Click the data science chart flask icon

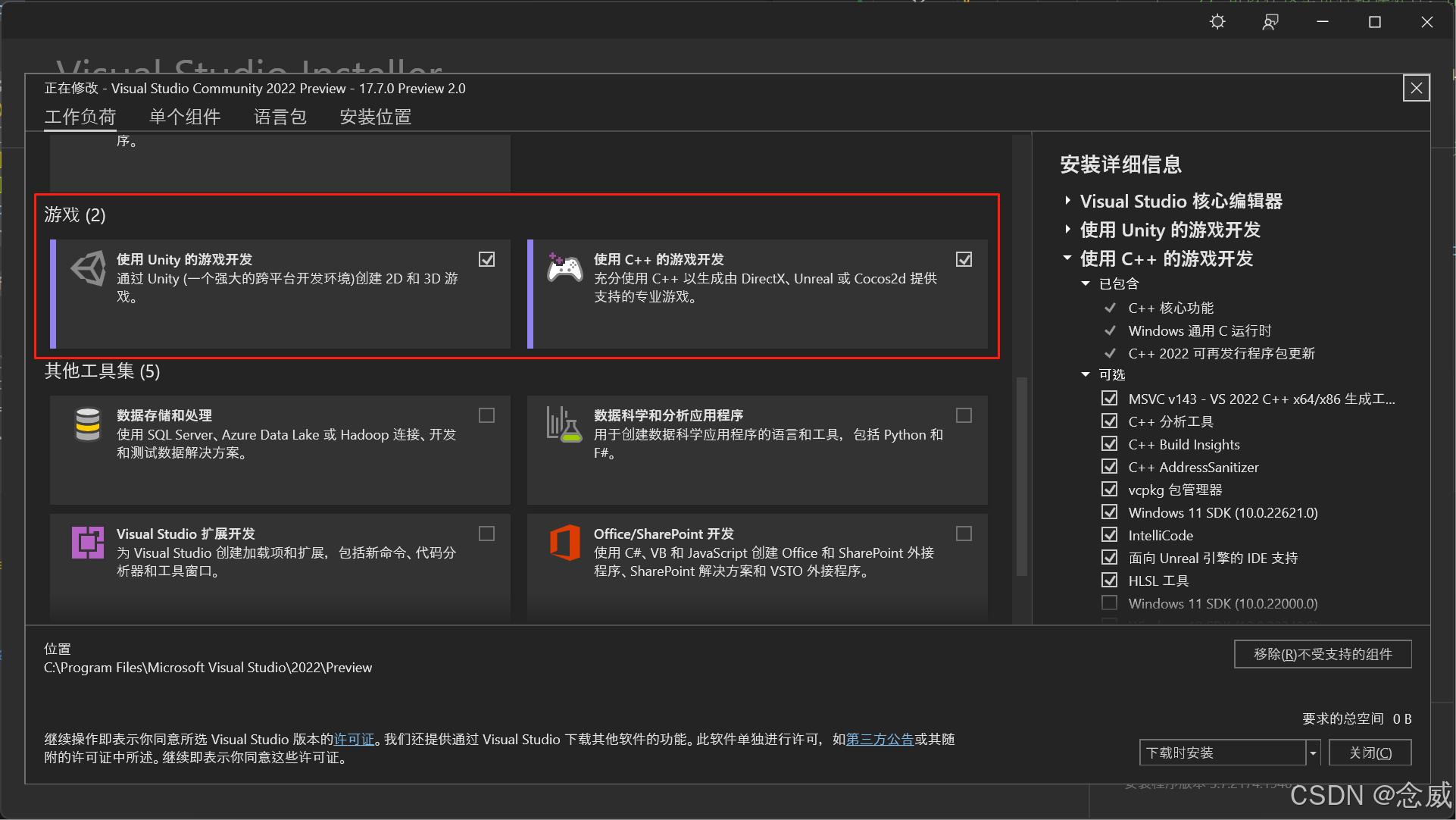click(564, 424)
